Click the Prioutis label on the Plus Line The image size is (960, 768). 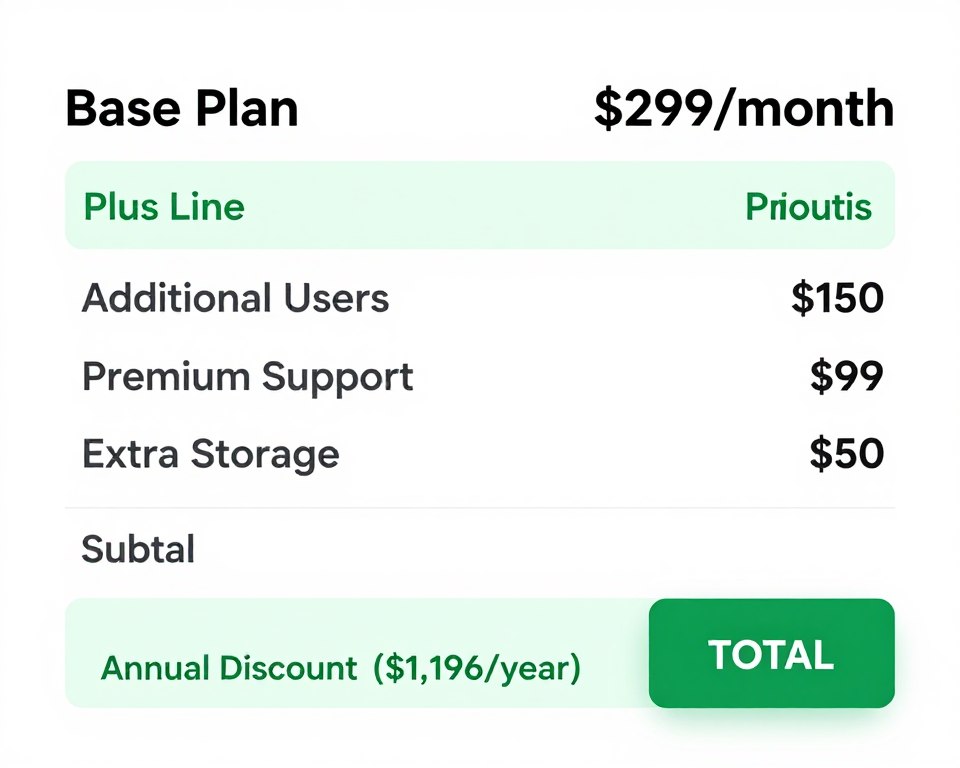pyautogui.click(x=808, y=206)
